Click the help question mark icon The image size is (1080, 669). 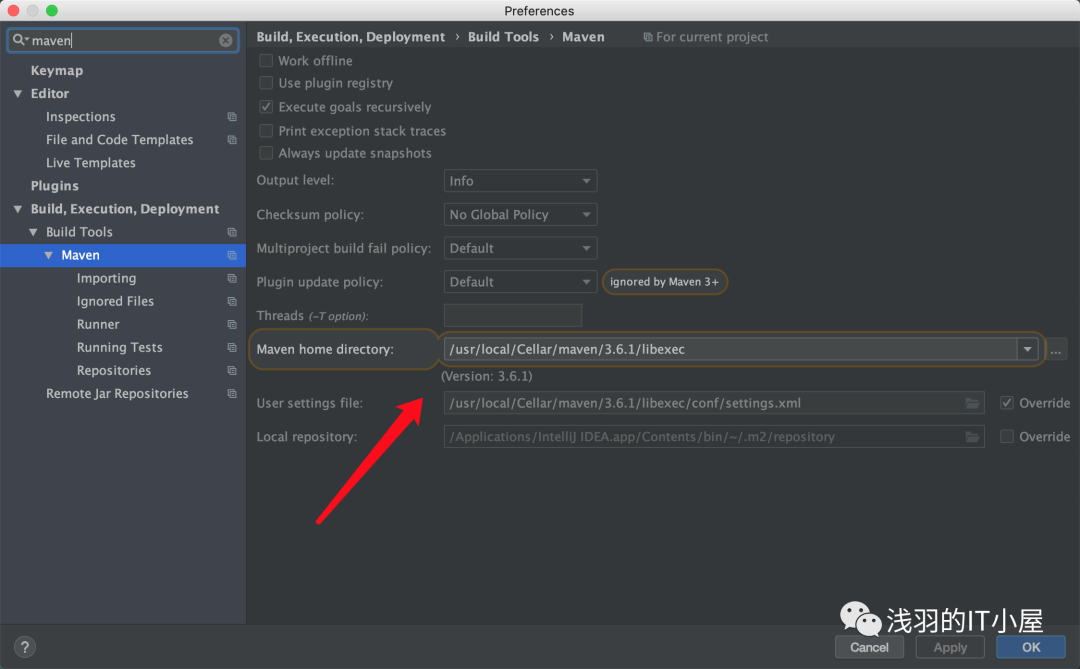point(26,647)
